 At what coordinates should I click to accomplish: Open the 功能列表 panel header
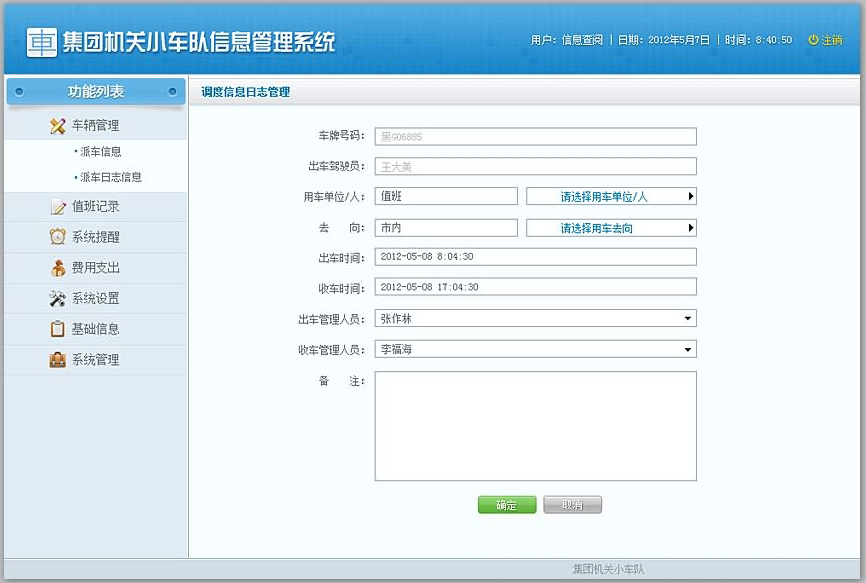95,90
